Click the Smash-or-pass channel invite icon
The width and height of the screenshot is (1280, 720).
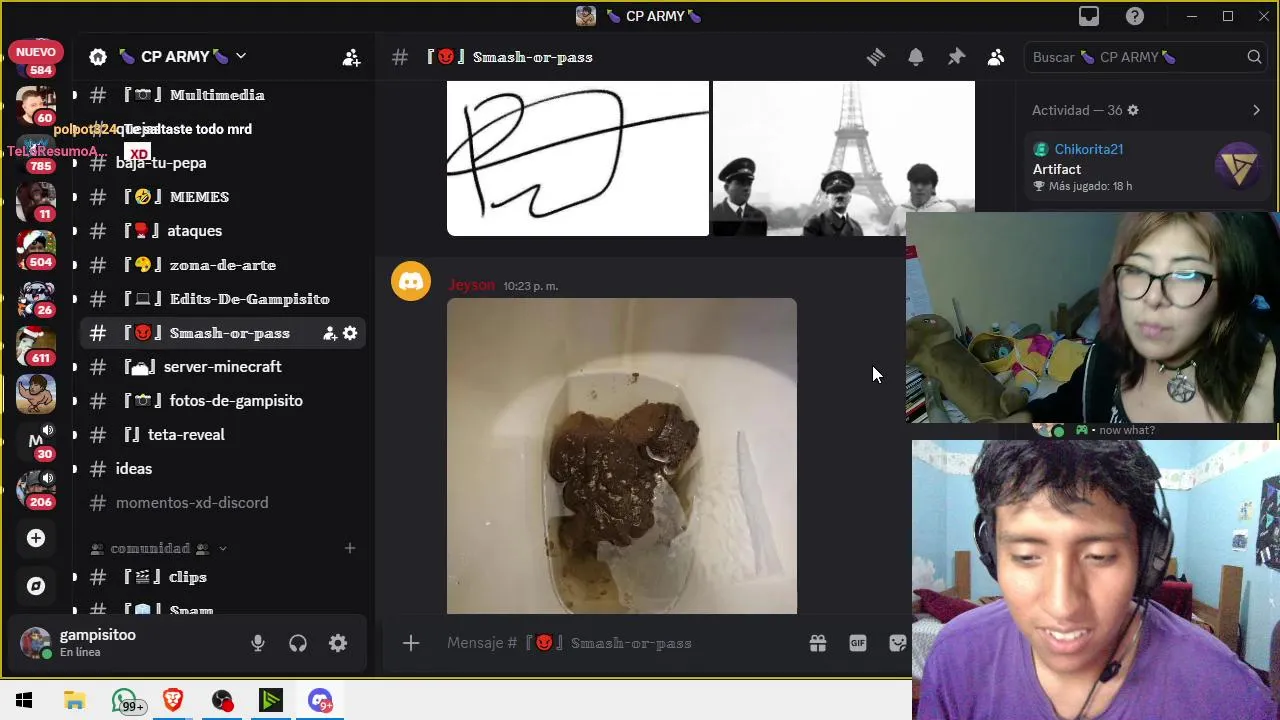click(330, 333)
